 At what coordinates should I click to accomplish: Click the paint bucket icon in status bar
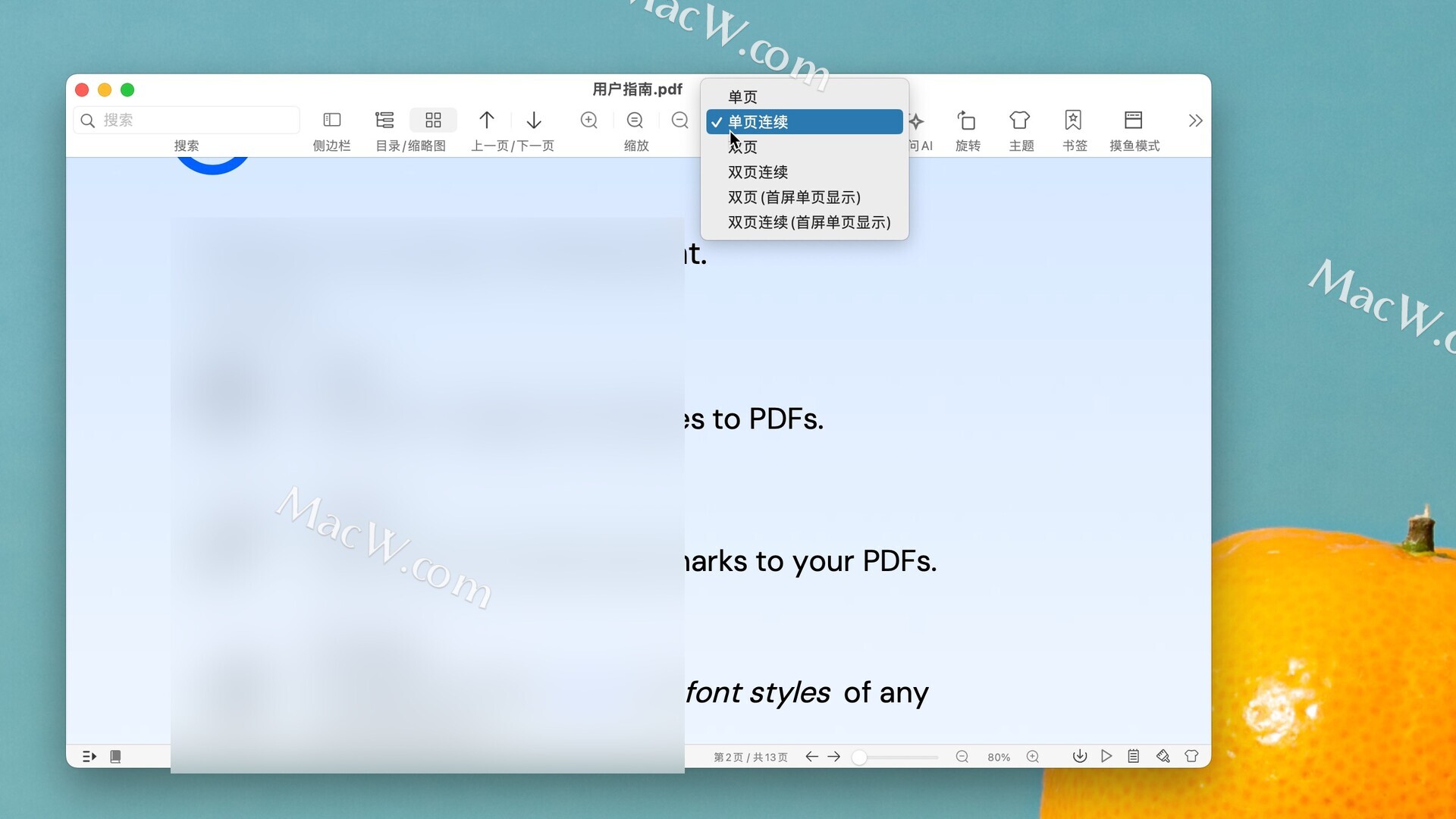coord(1163,756)
